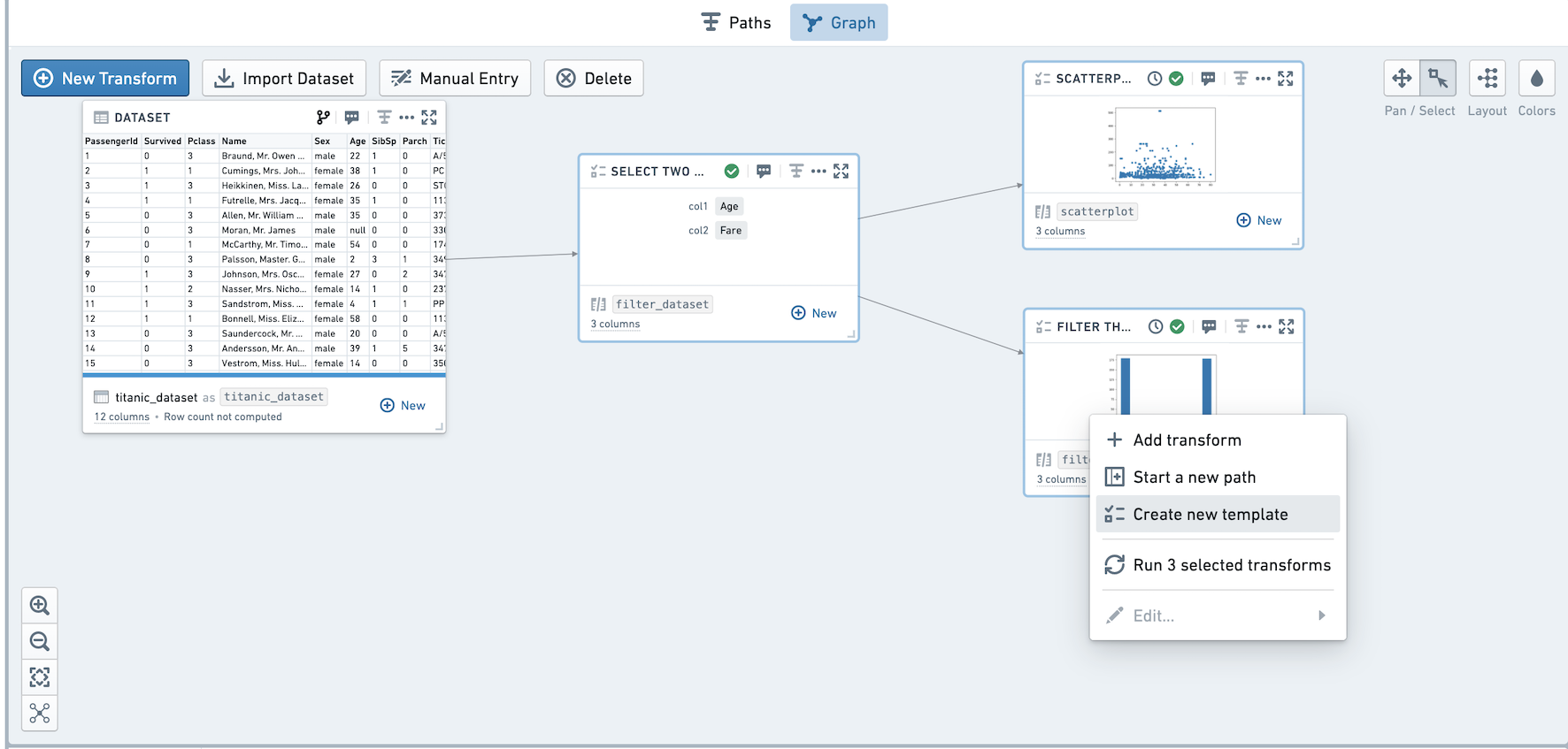Open branch icon on DATASET node
Image resolution: width=1568 pixels, height=749 pixels.
pos(323,117)
